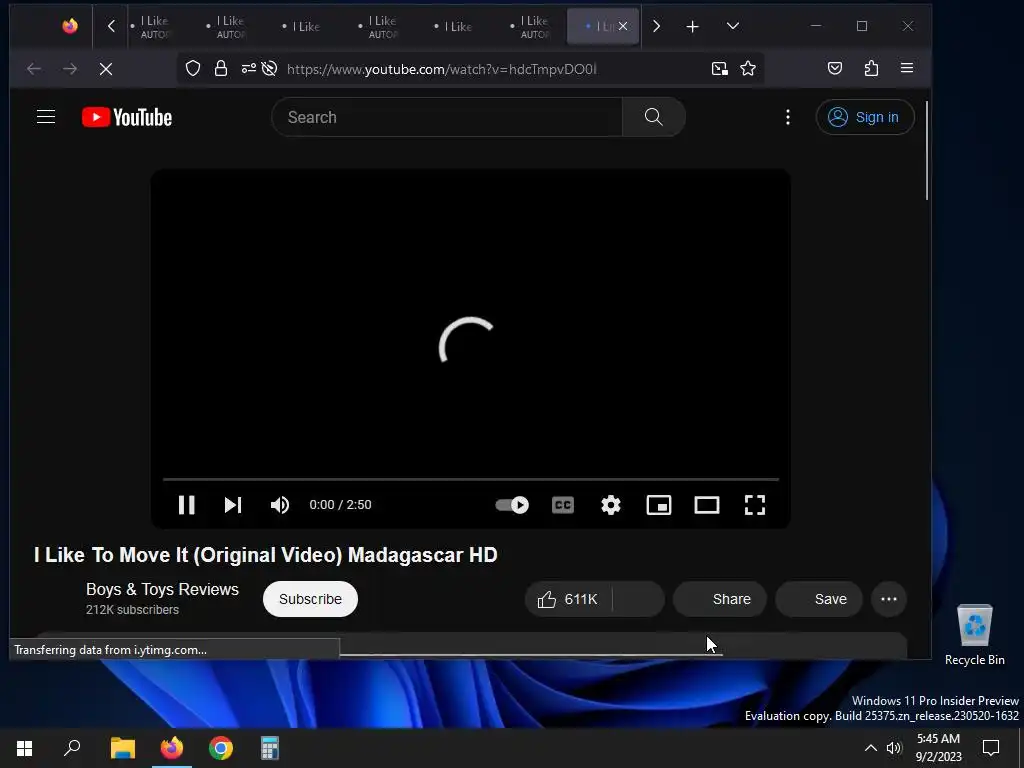Open File Explorer from taskbar

122,748
